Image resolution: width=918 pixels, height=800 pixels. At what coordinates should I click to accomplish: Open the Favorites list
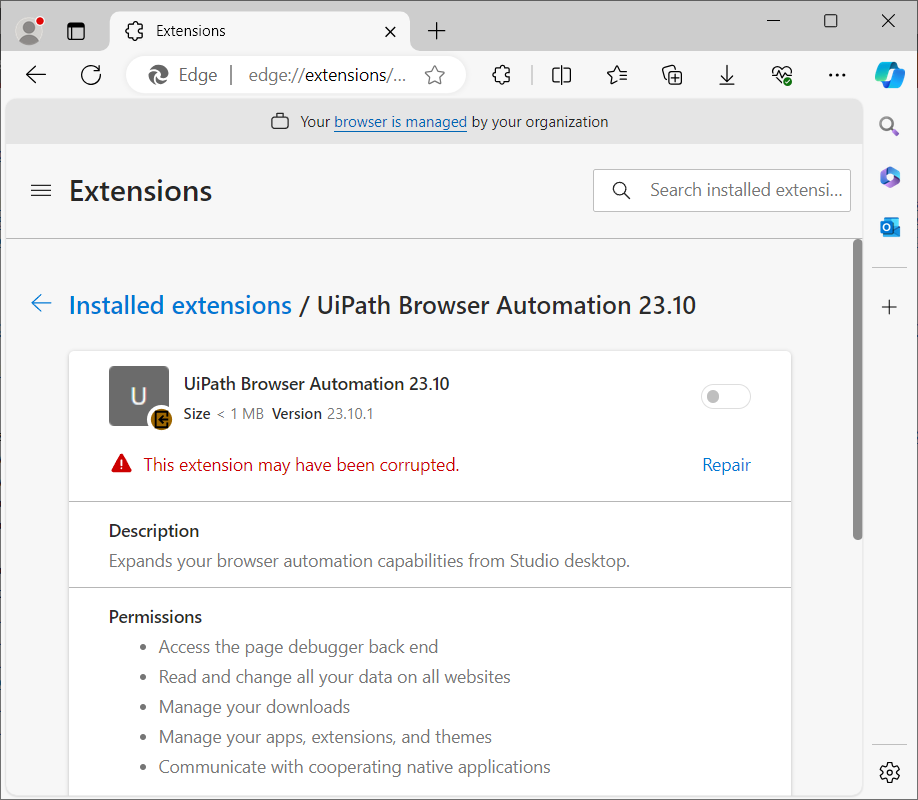pos(617,75)
